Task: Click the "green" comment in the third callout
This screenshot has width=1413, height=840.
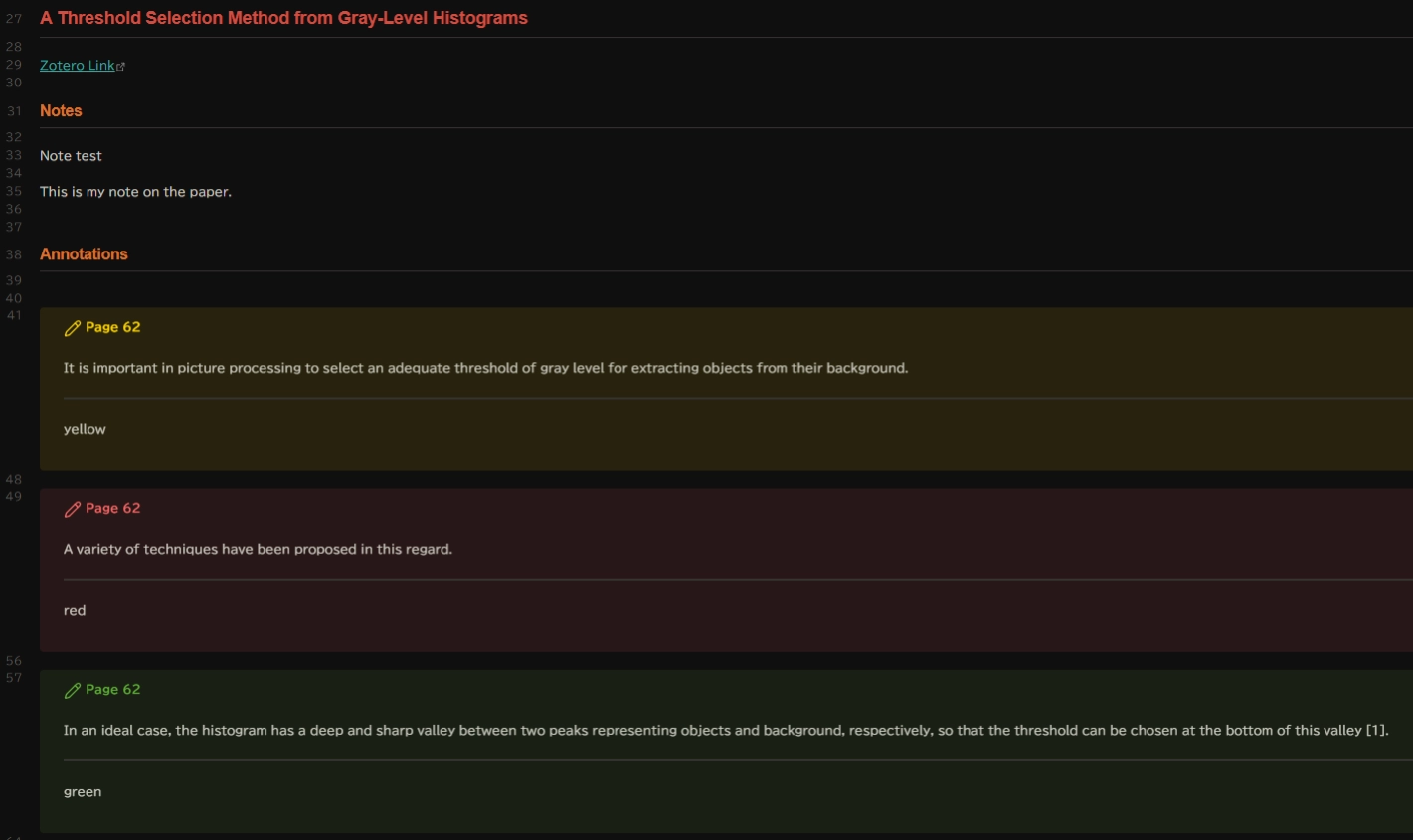Action: (83, 791)
